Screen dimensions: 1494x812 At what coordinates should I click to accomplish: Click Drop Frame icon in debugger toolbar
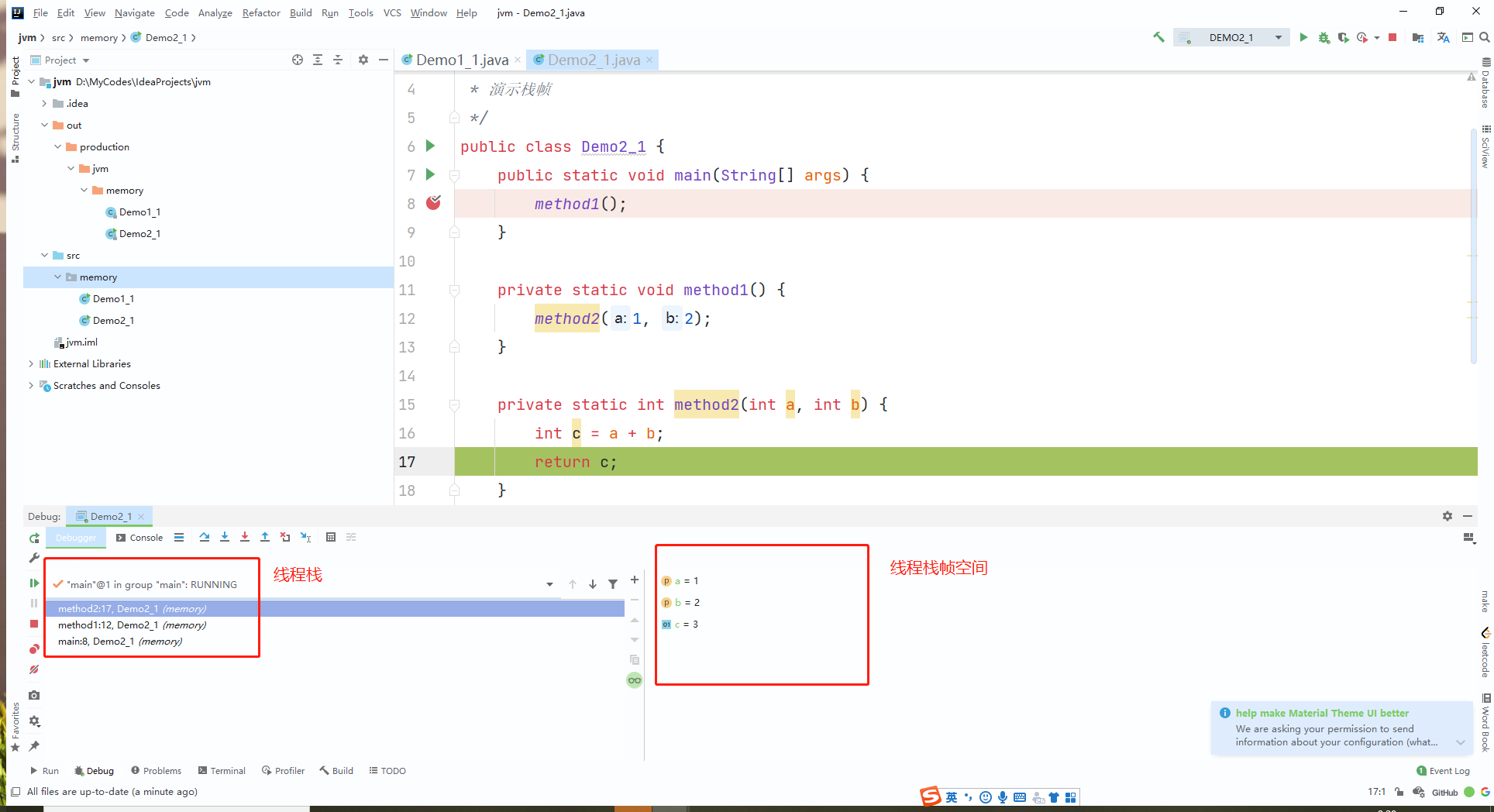click(x=285, y=537)
